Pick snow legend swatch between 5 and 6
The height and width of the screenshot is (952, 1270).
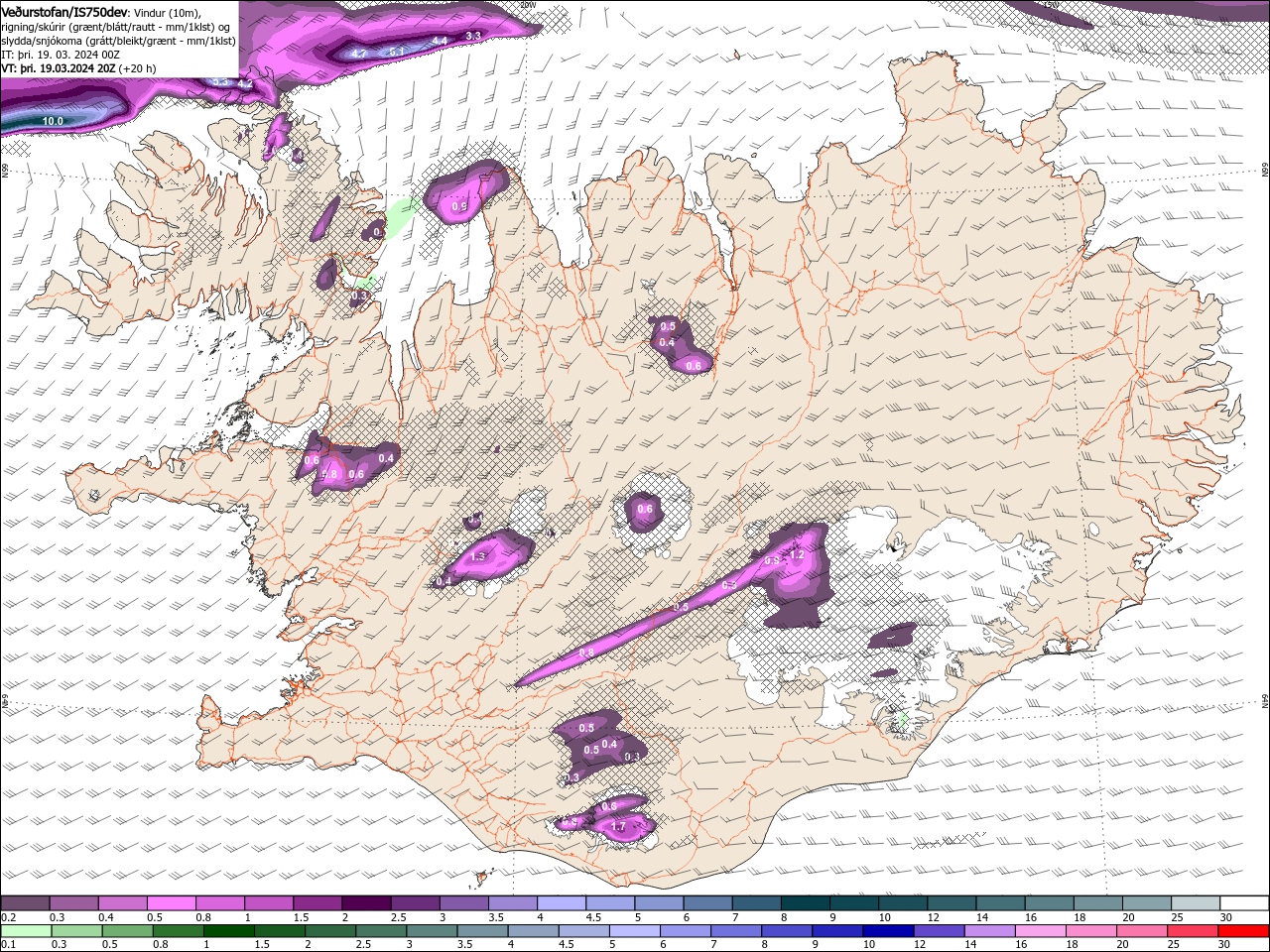tap(660, 904)
